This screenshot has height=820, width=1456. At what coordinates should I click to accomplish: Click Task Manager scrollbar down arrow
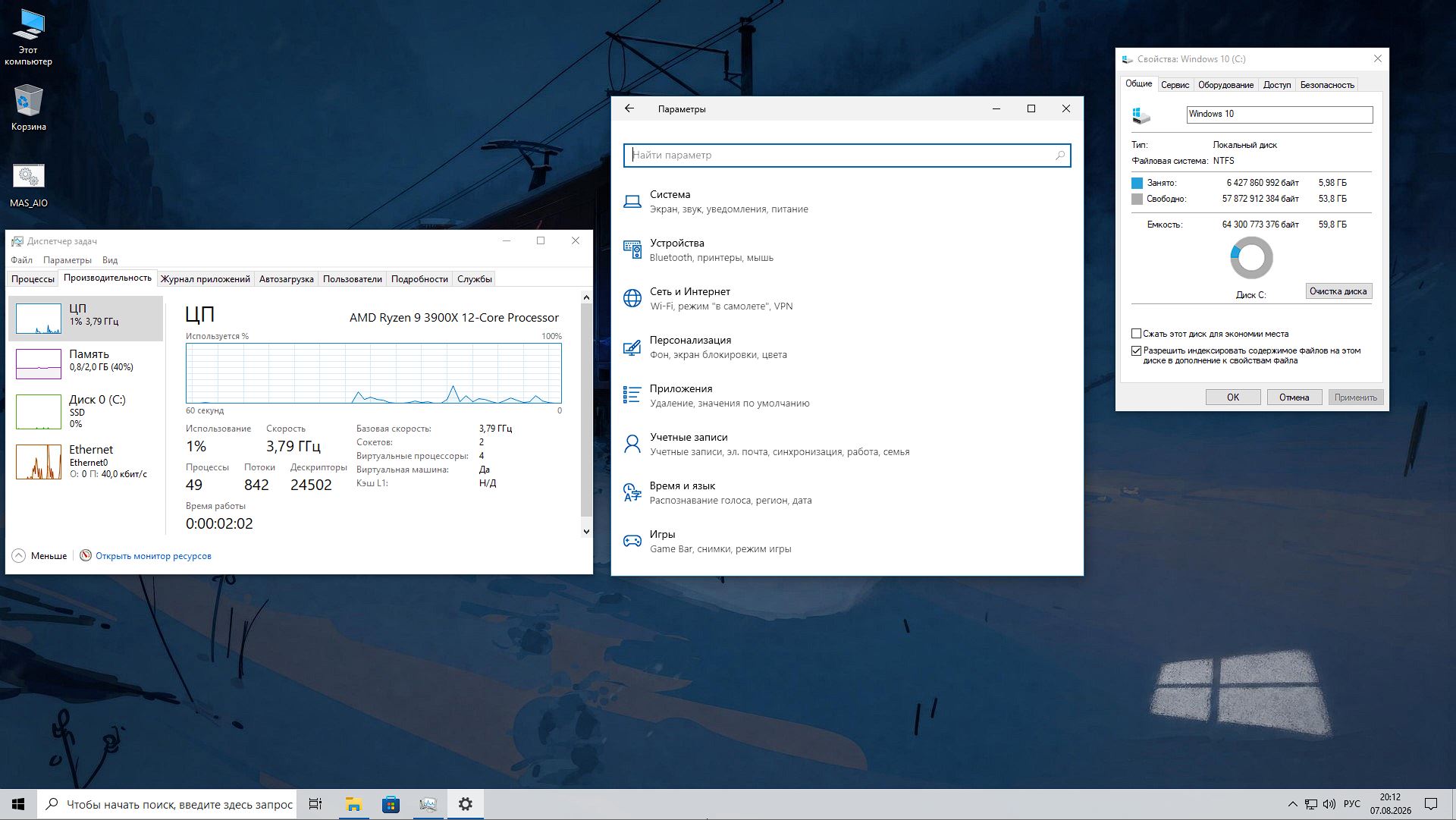point(586,532)
